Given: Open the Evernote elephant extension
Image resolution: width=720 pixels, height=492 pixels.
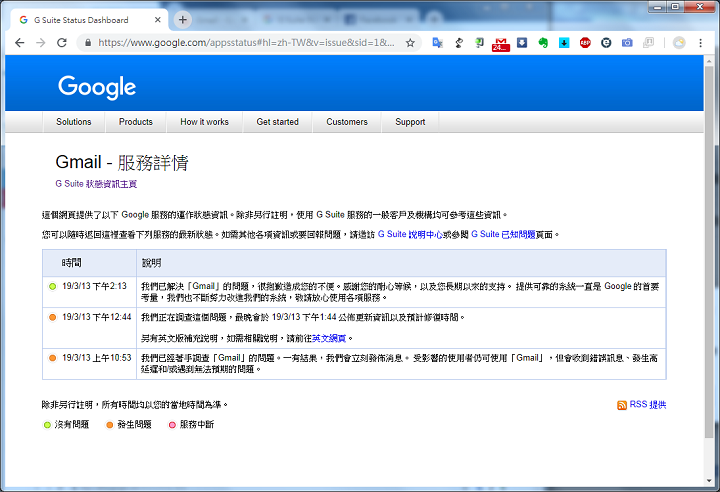Looking at the screenshot, I should (x=543, y=43).
